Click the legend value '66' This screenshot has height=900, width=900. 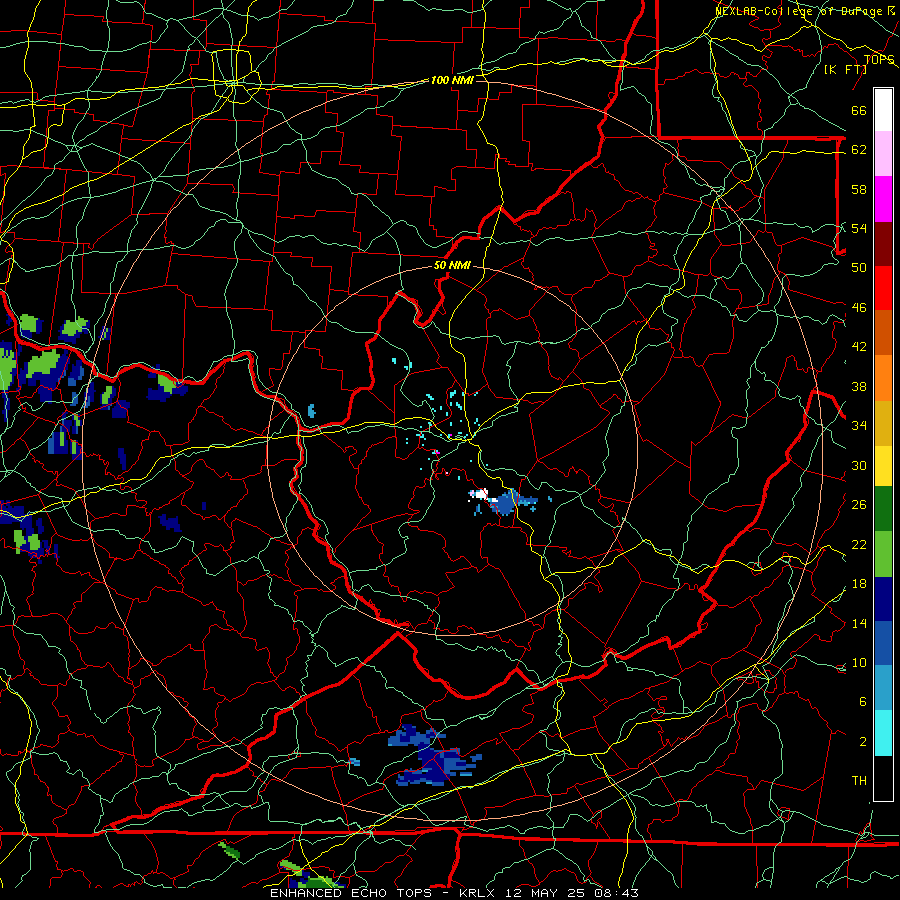pyautogui.click(x=859, y=111)
